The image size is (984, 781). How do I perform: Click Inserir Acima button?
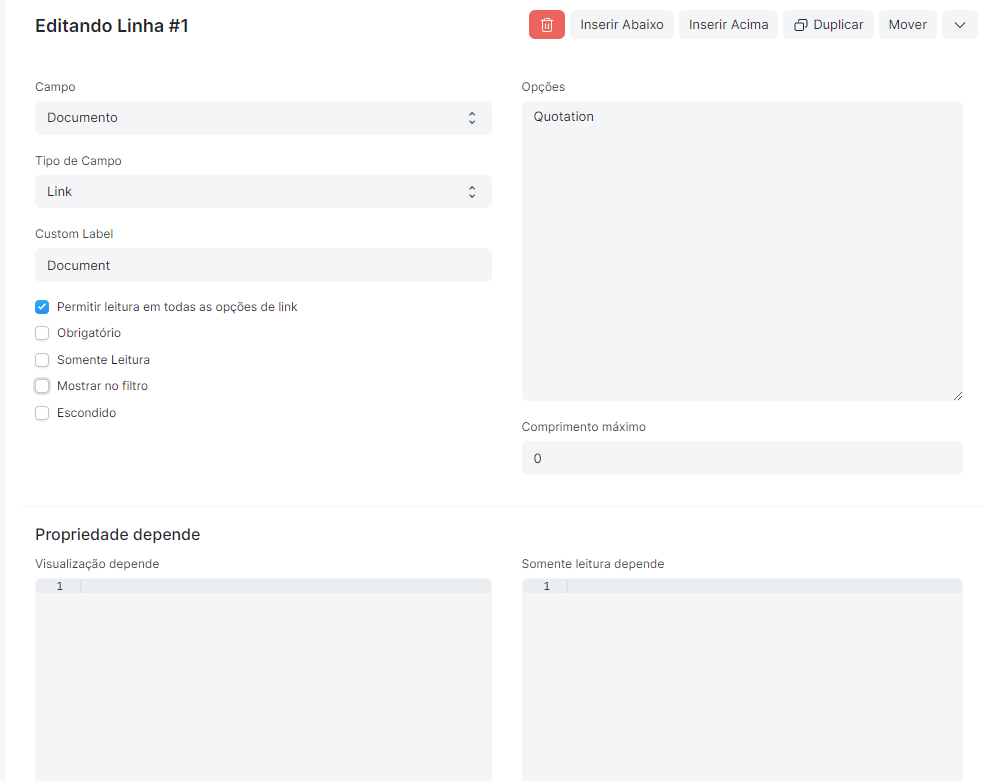[x=728, y=25]
